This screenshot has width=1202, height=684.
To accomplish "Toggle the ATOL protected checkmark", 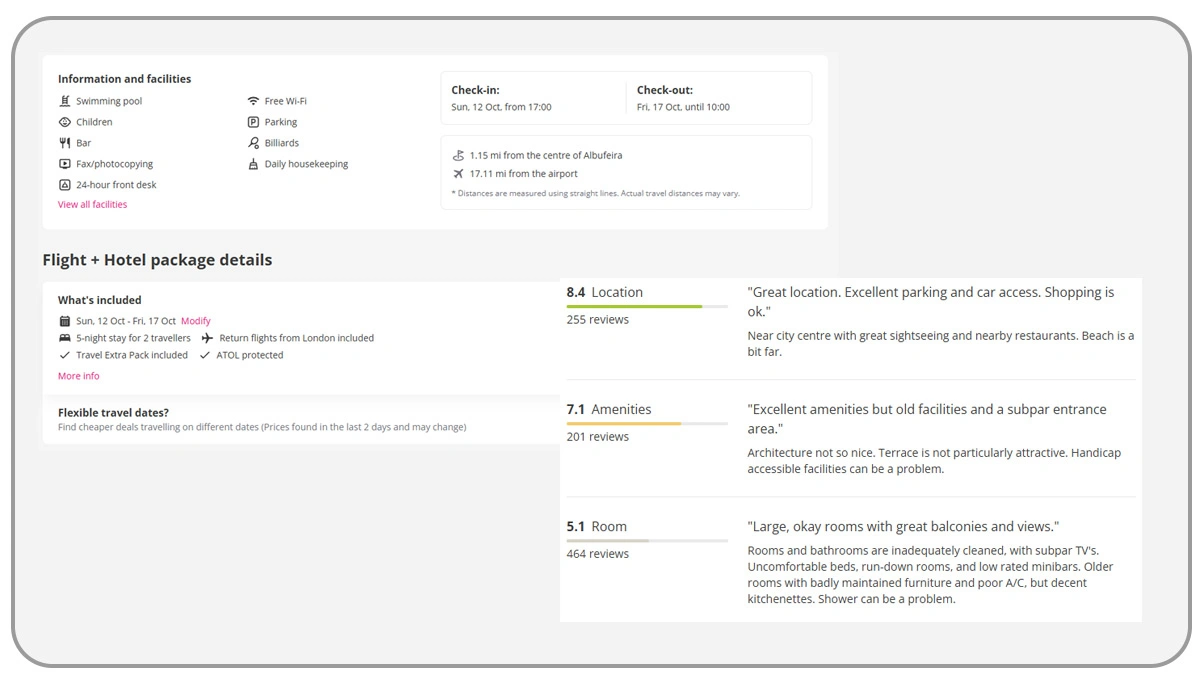I will pyautogui.click(x=207, y=354).
